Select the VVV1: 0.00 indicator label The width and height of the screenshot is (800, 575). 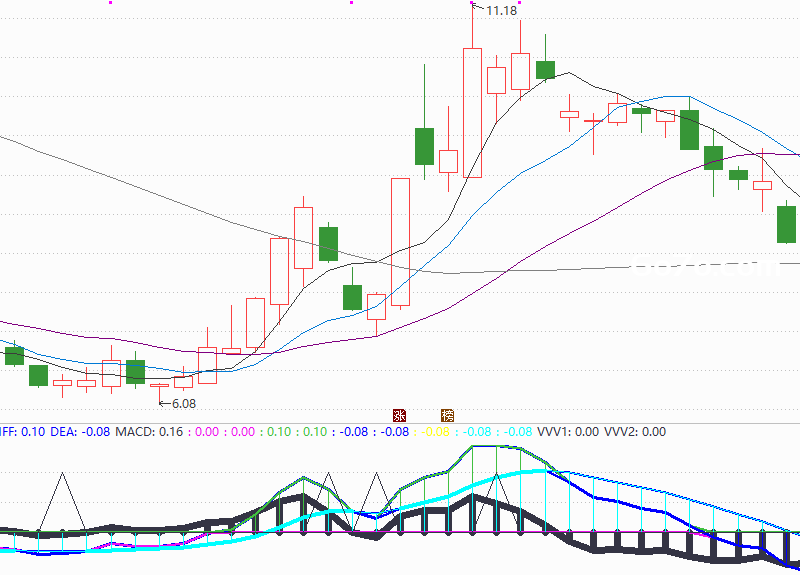pyautogui.click(x=568, y=432)
